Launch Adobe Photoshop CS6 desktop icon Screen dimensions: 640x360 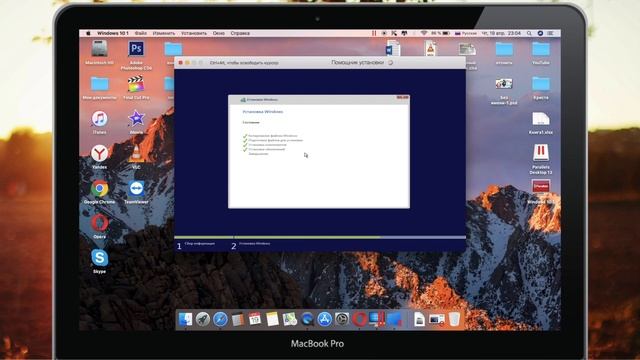pyautogui.click(x=136, y=49)
